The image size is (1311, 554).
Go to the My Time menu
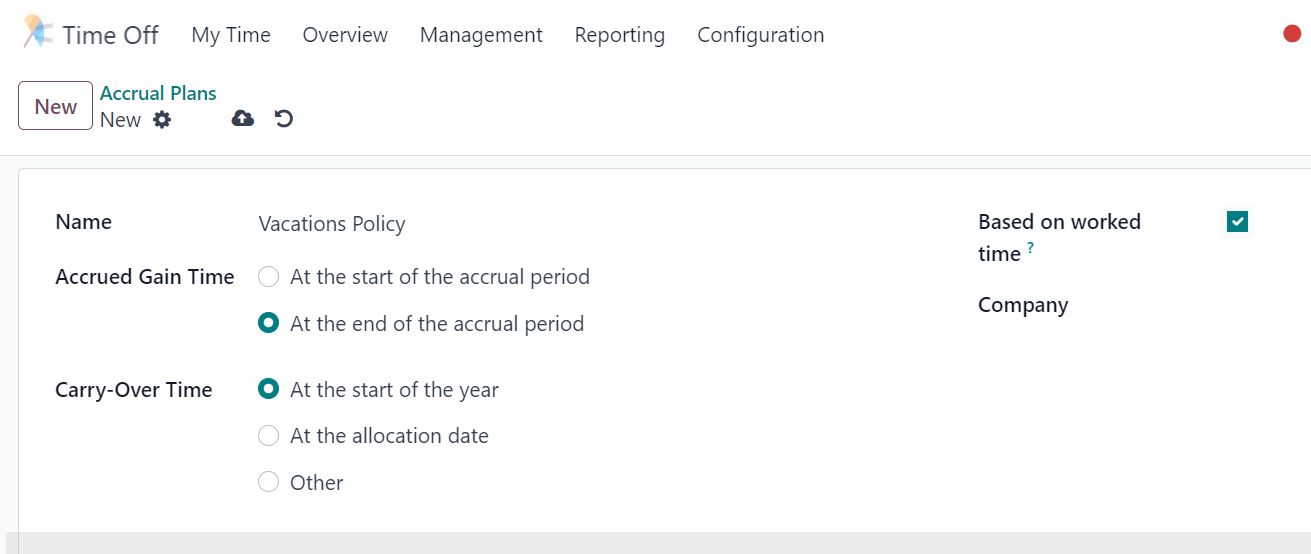click(x=231, y=35)
